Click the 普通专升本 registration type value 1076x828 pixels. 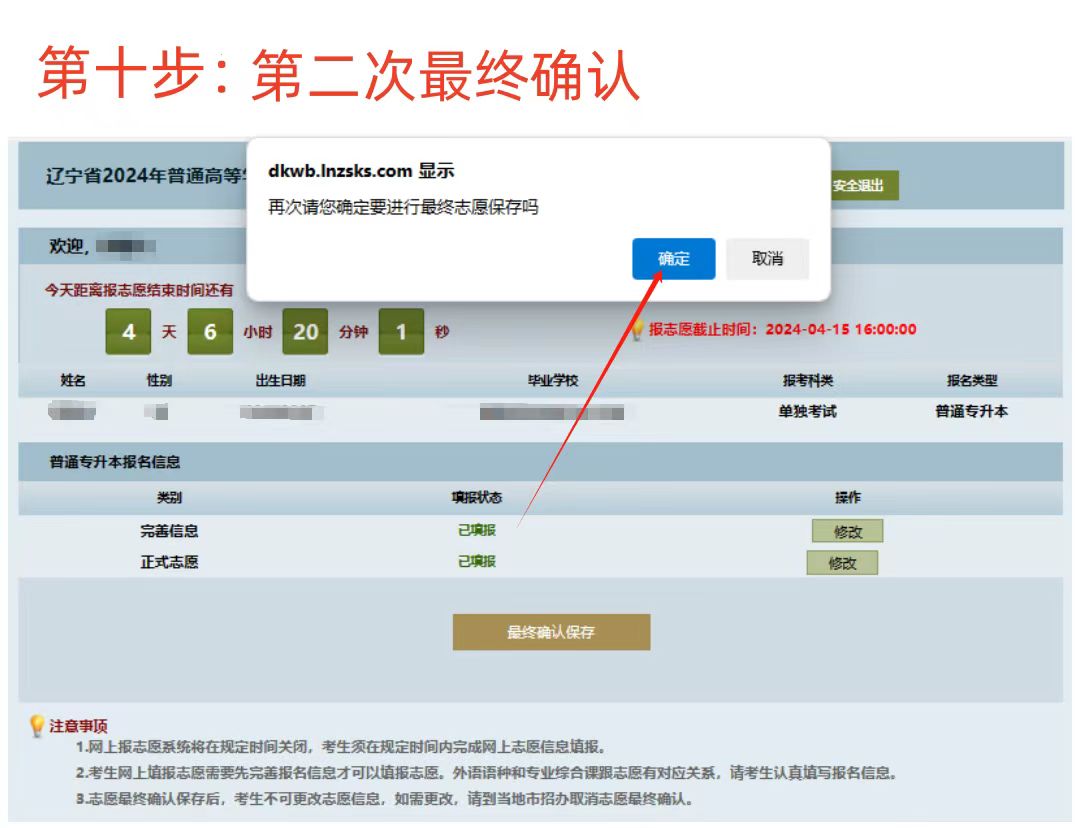coord(971,411)
